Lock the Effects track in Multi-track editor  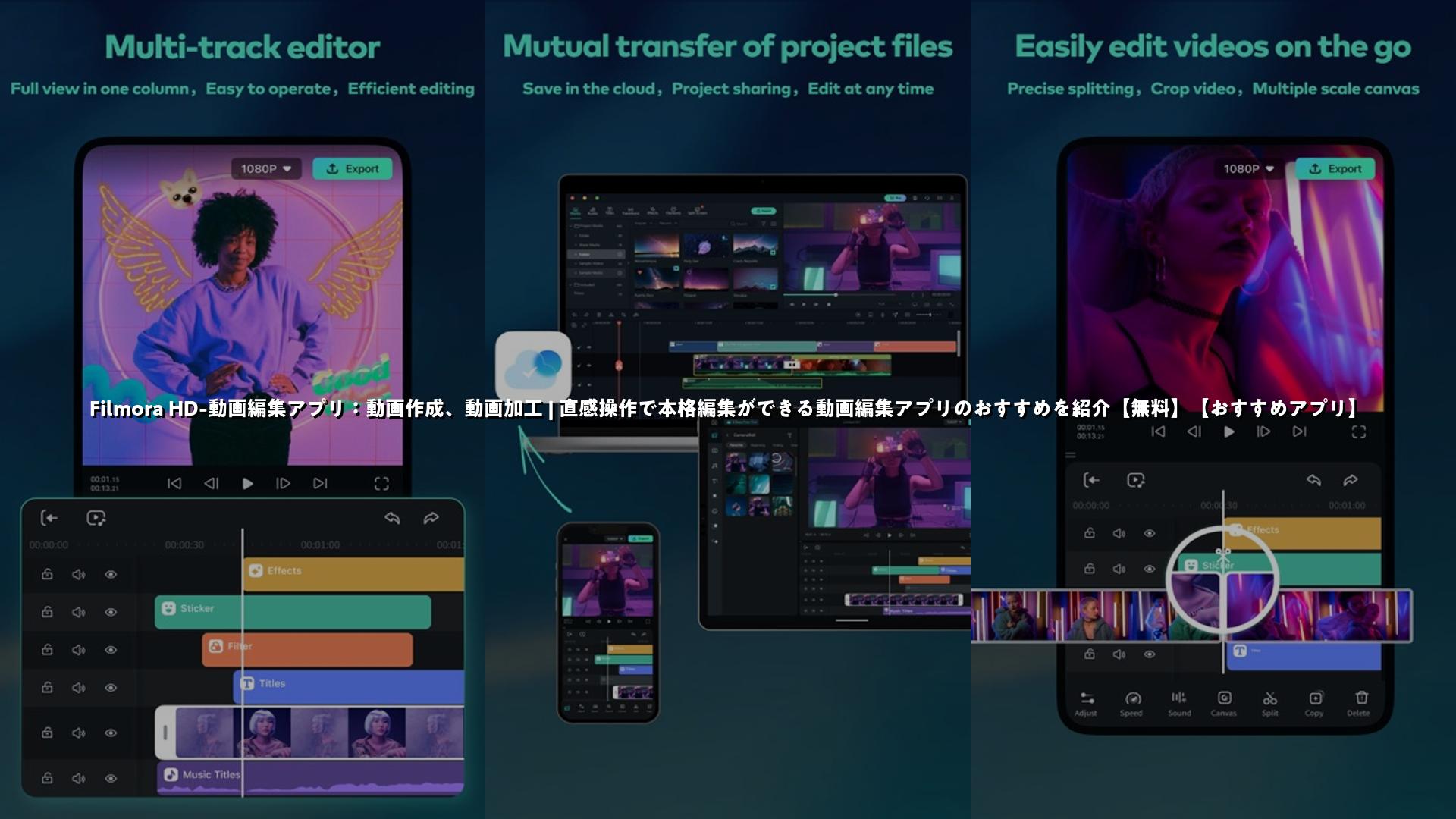tap(47, 574)
